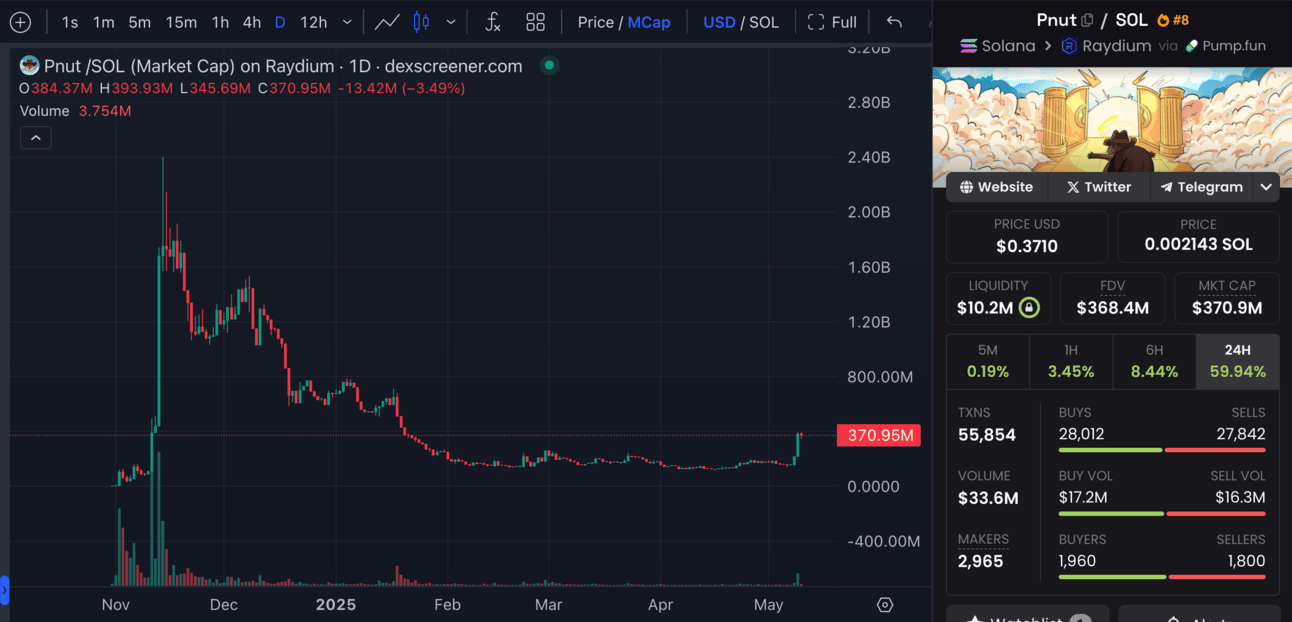Click the fire trending #8 badge
This screenshot has height=622, width=1292.
1172,20
